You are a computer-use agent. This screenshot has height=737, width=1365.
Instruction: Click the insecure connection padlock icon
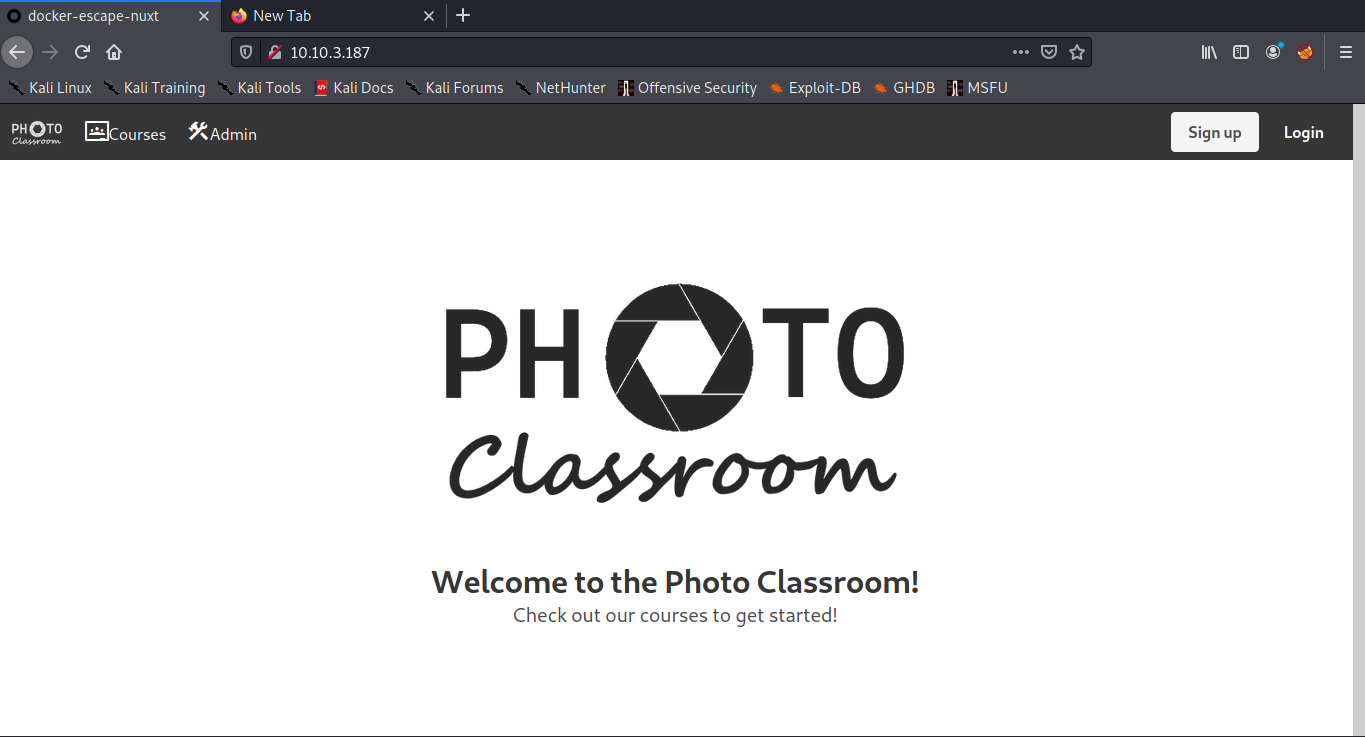point(274,52)
